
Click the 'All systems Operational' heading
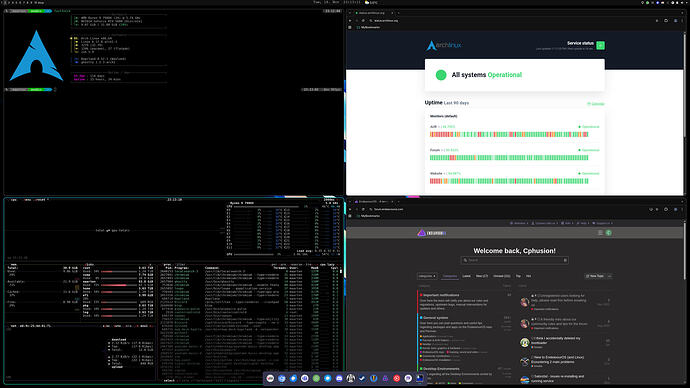pos(487,75)
